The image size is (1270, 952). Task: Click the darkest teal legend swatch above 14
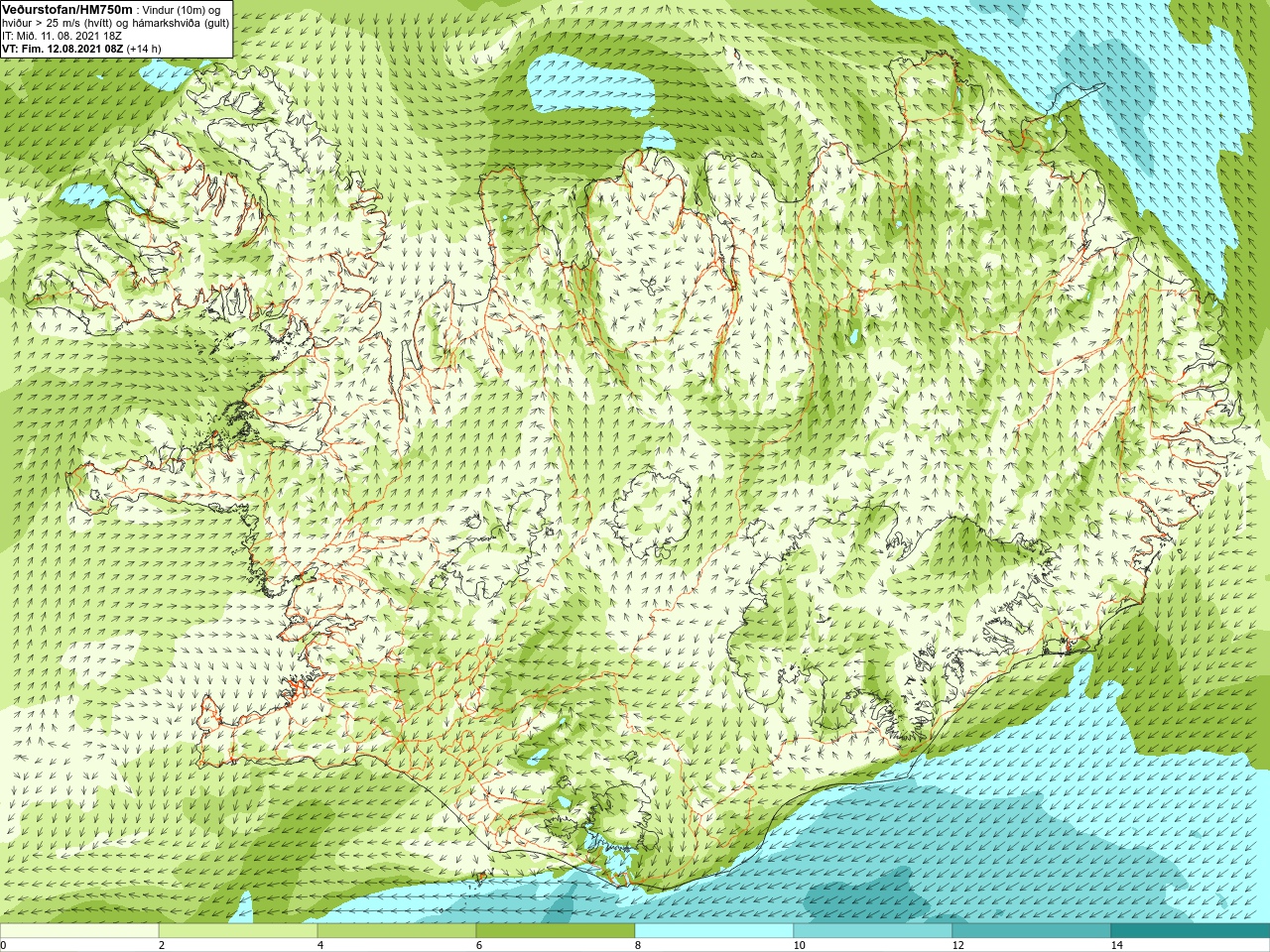tap(1191, 931)
